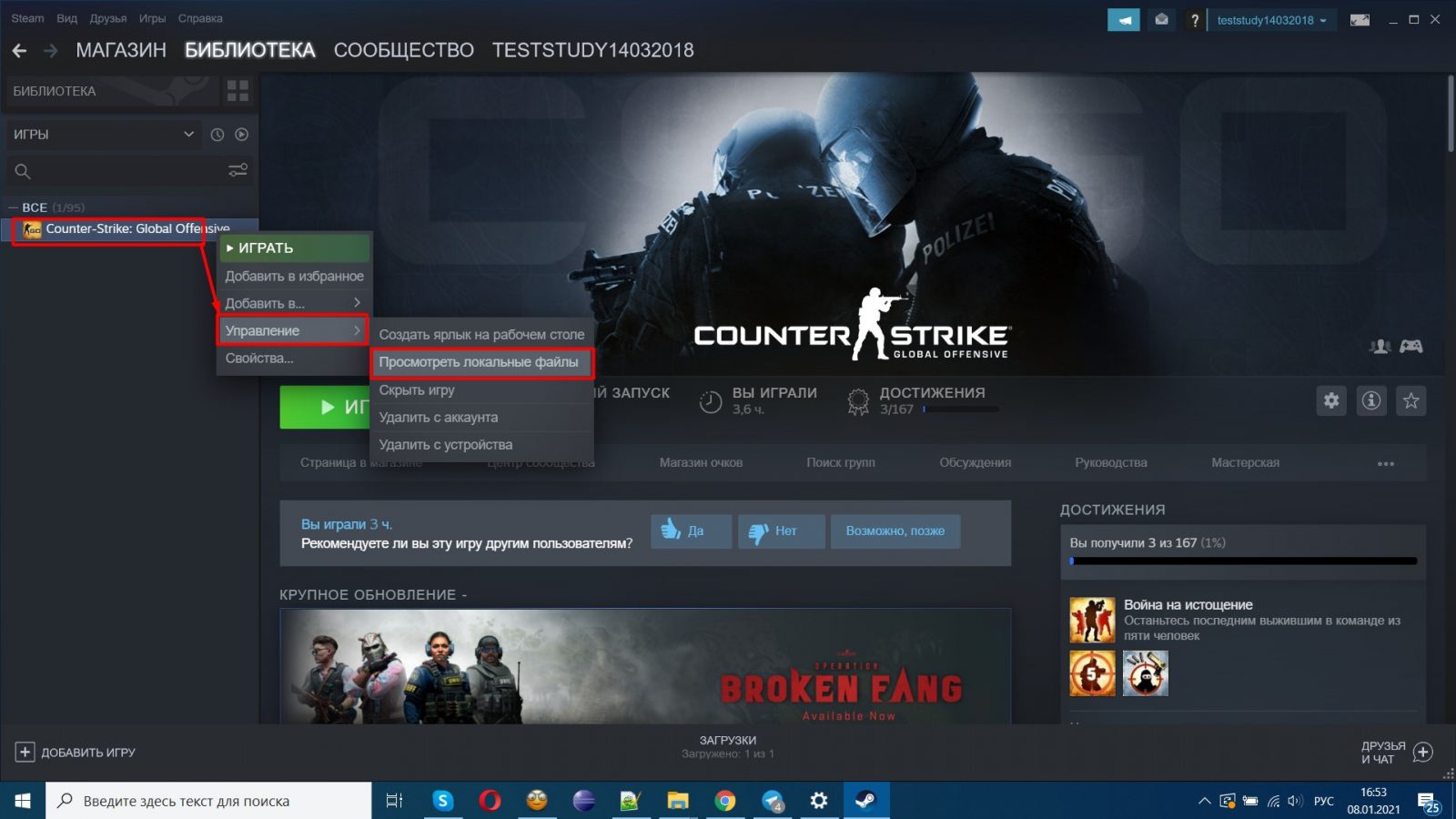Open File Explorer from taskbar
This screenshot has height=819, width=1456.
tap(678, 801)
